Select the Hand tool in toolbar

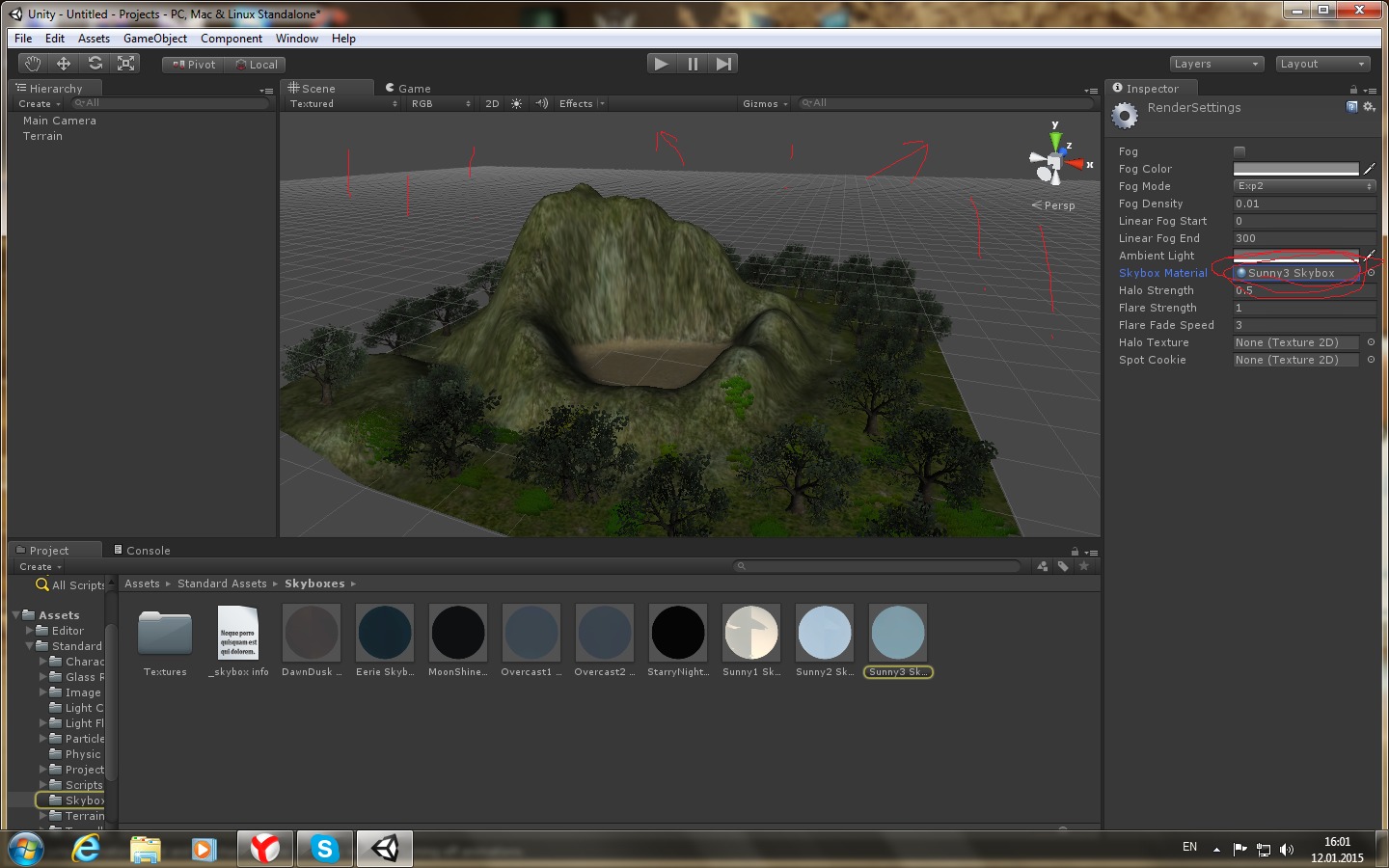point(33,64)
